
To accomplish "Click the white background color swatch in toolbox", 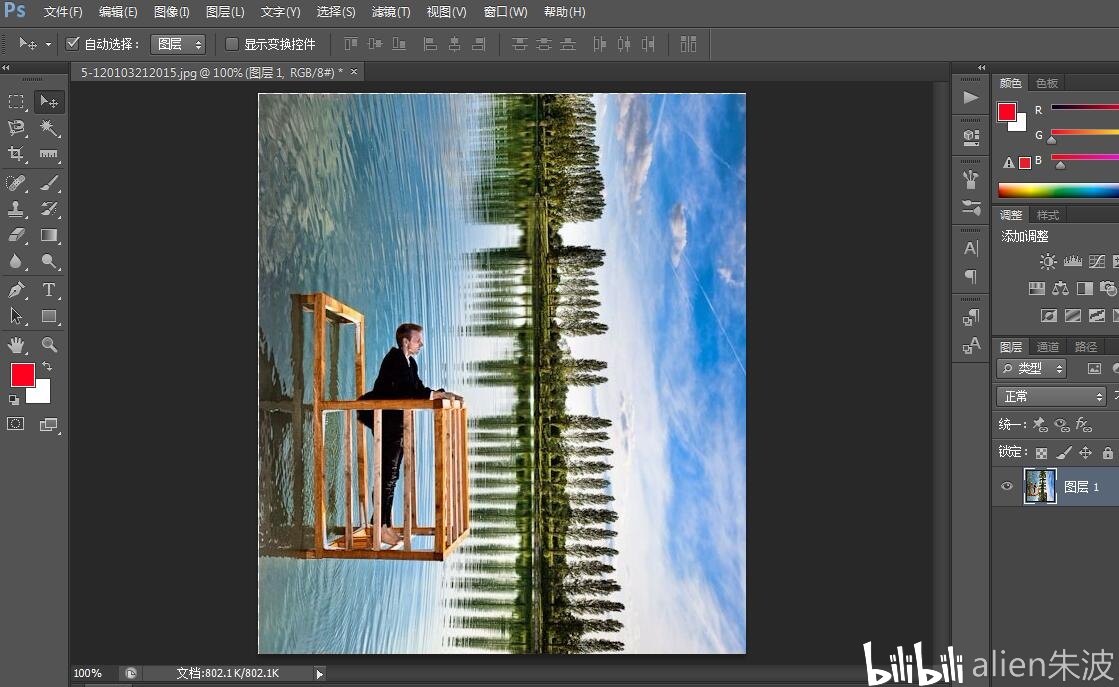I will (41, 396).
